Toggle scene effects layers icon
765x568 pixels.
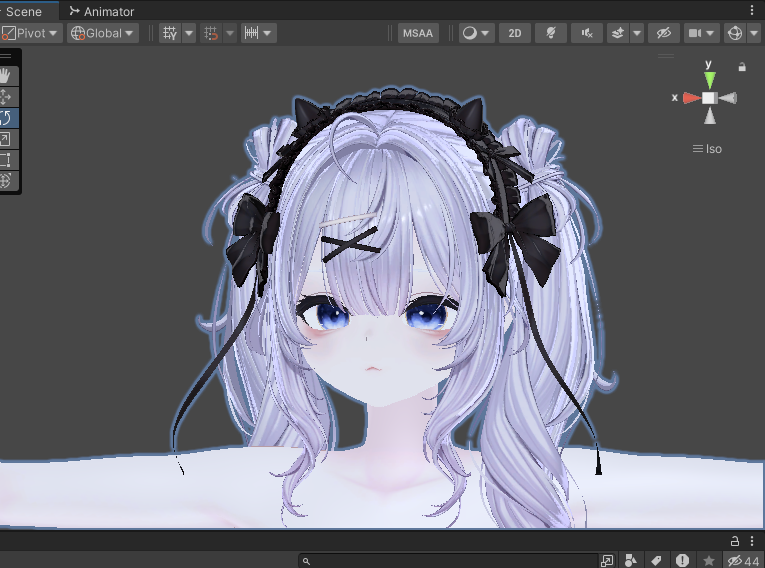point(618,33)
